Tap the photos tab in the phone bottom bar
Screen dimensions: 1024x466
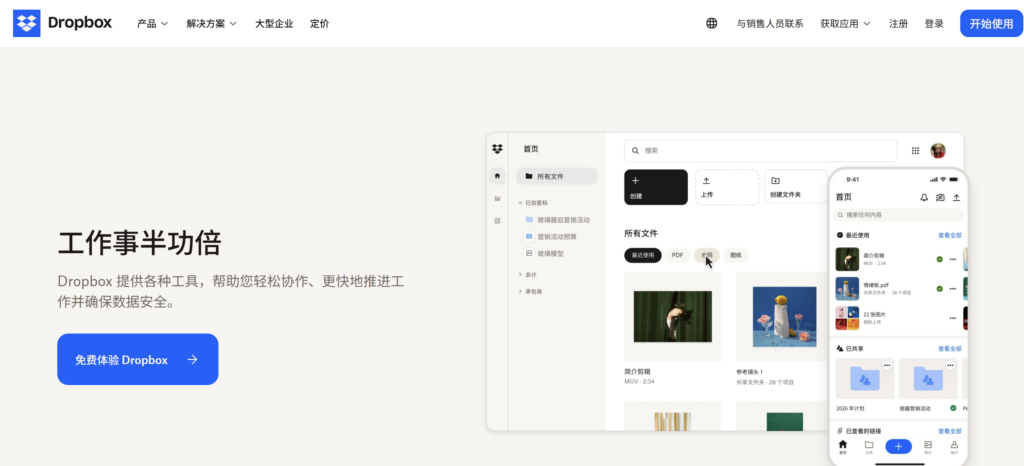928,446
